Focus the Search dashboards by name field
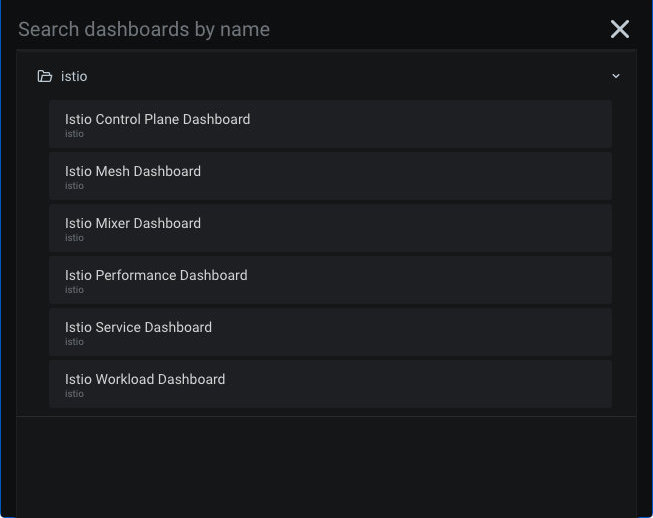Screen dimensions: 653x518 [x=300, y=29]
